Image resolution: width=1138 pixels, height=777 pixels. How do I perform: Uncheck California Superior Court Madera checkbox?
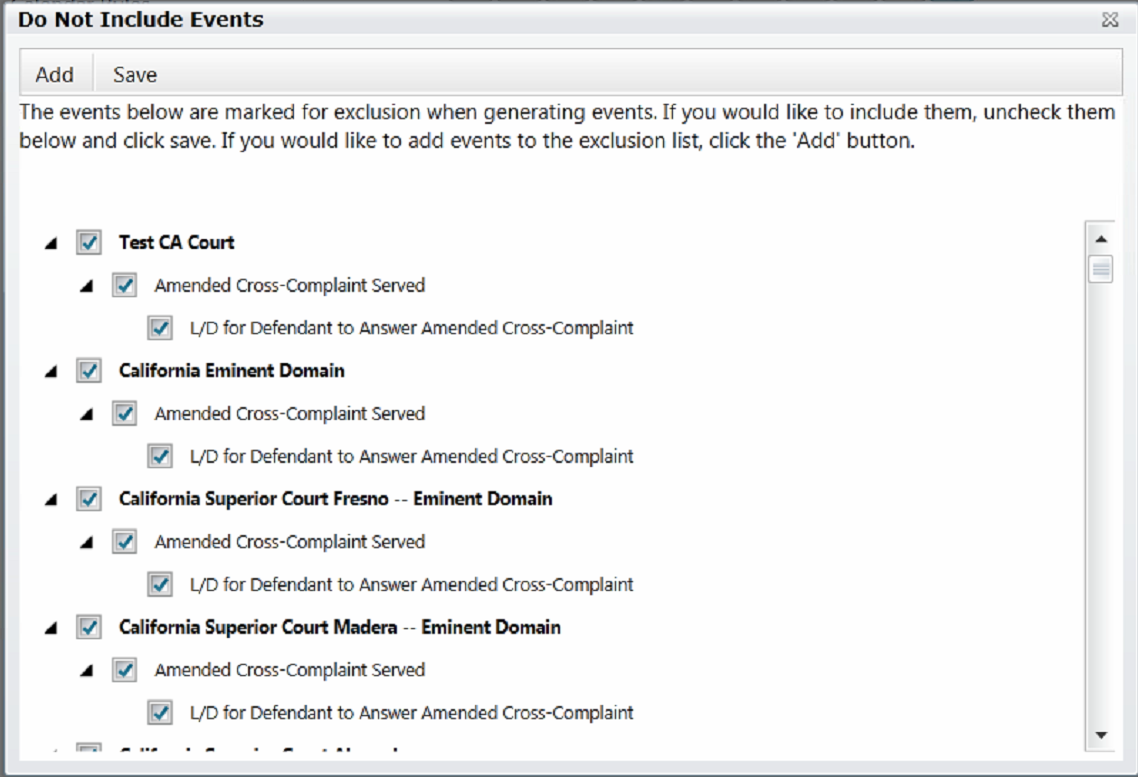[x=89, y=628]
